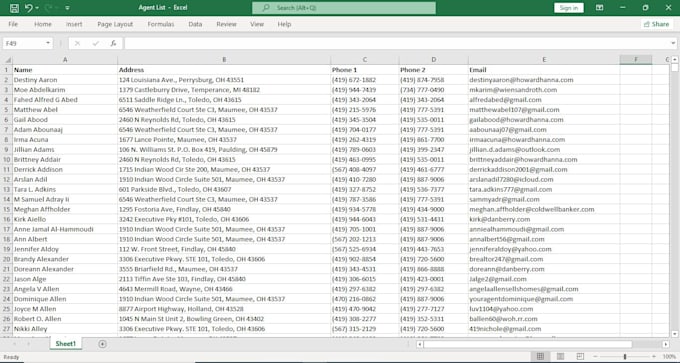The image size is (680, 363).
Task: Click vertical scrollbar down arrow
Action: 674,334
